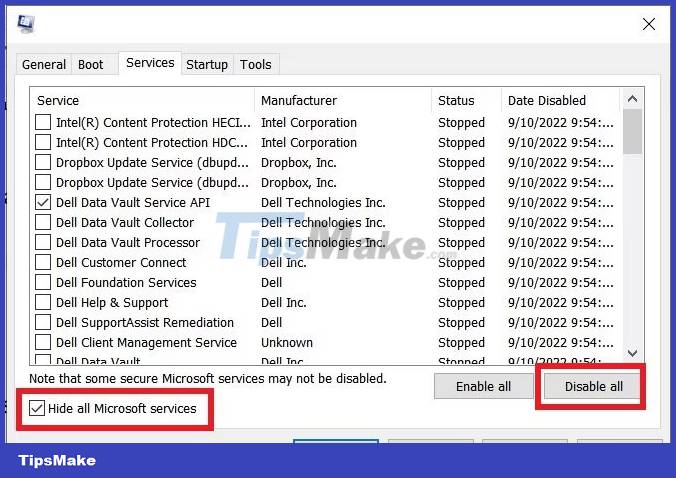The height and width of the screenshot is (478, 676).
Task: Click Stopped status of Dell Client Management Service
Action: (x=461, y=343)
